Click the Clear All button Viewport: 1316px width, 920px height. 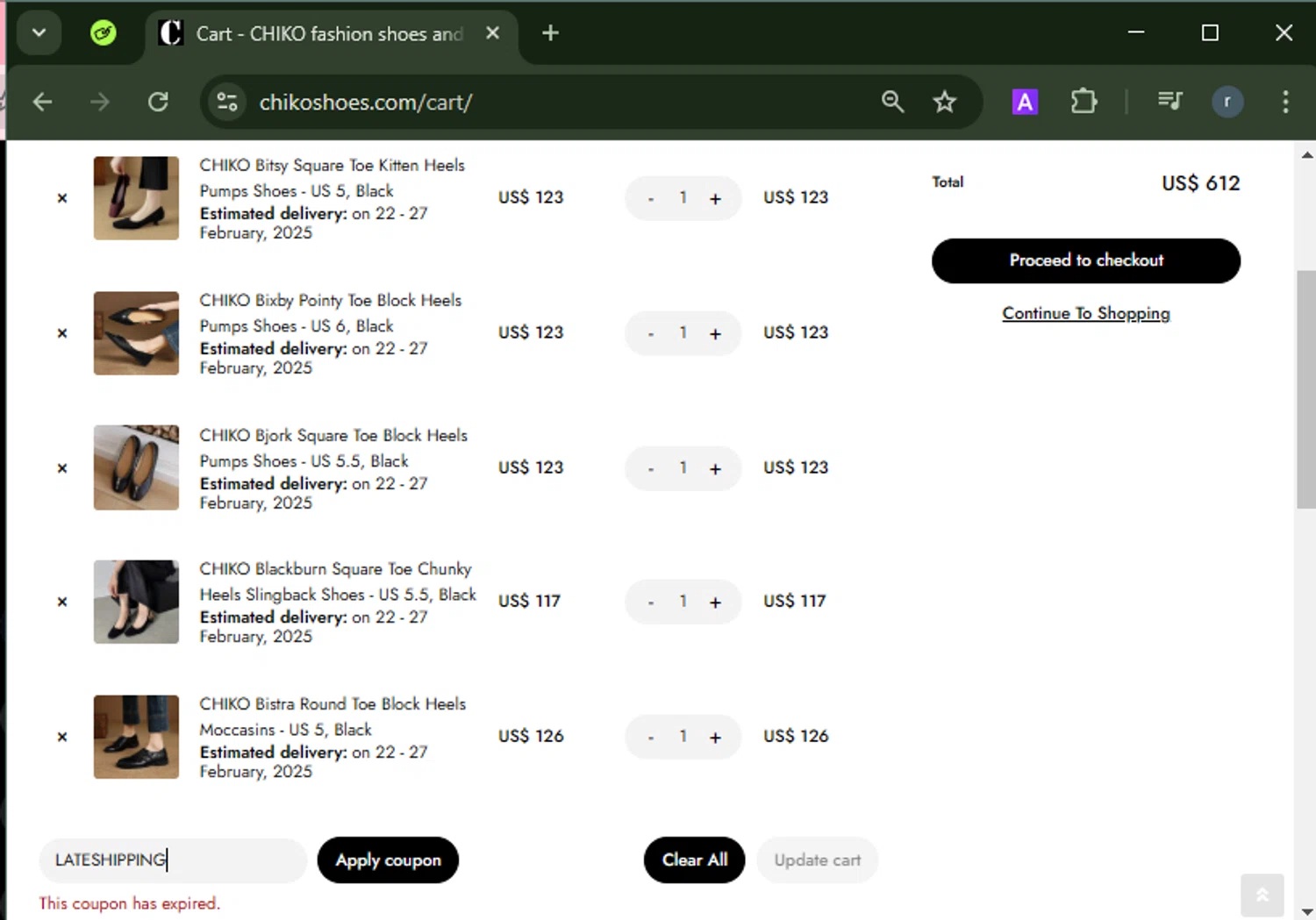click(x=694, y=860)
